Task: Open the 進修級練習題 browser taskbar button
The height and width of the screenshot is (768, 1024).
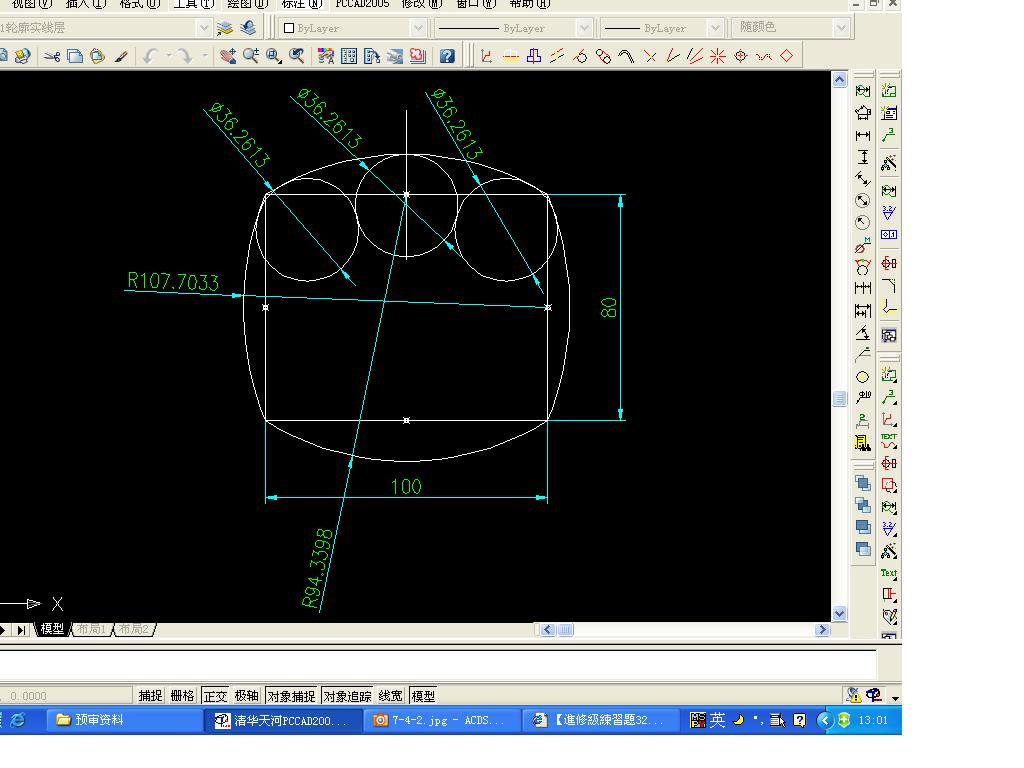Action: [x=600, y=720]
